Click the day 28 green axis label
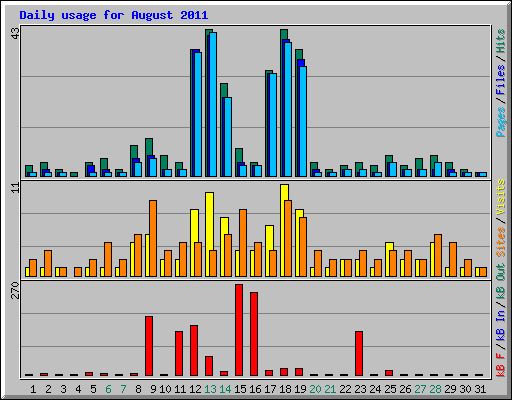Screen dimensions: 512x400 pos(435,389)
